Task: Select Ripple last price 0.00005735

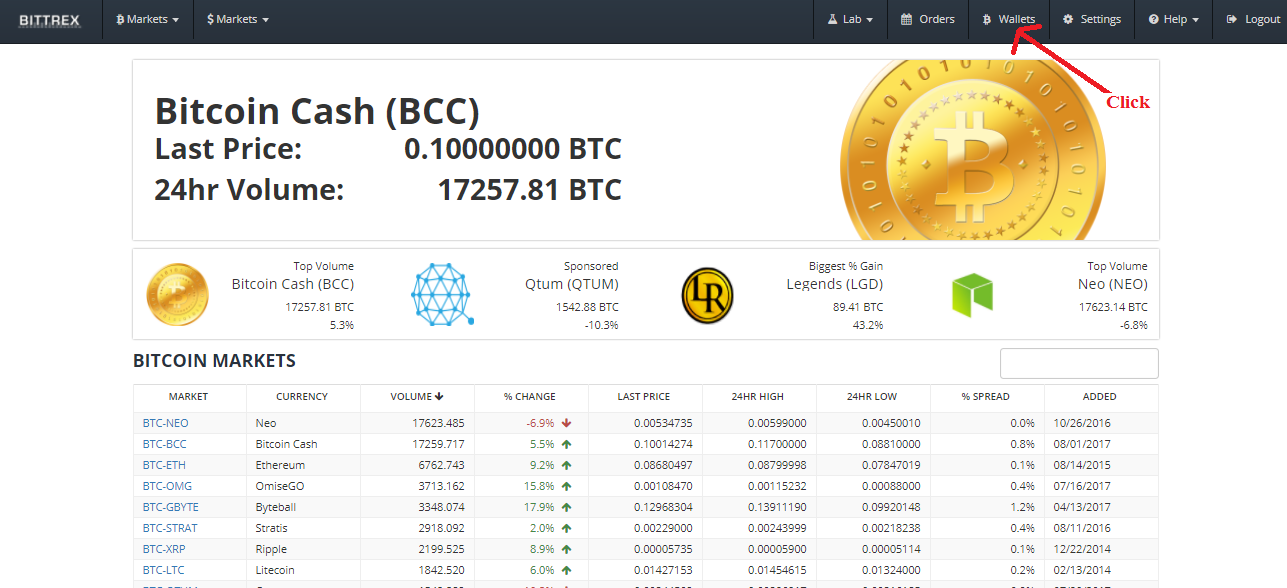Action: (x=663, y=549)
